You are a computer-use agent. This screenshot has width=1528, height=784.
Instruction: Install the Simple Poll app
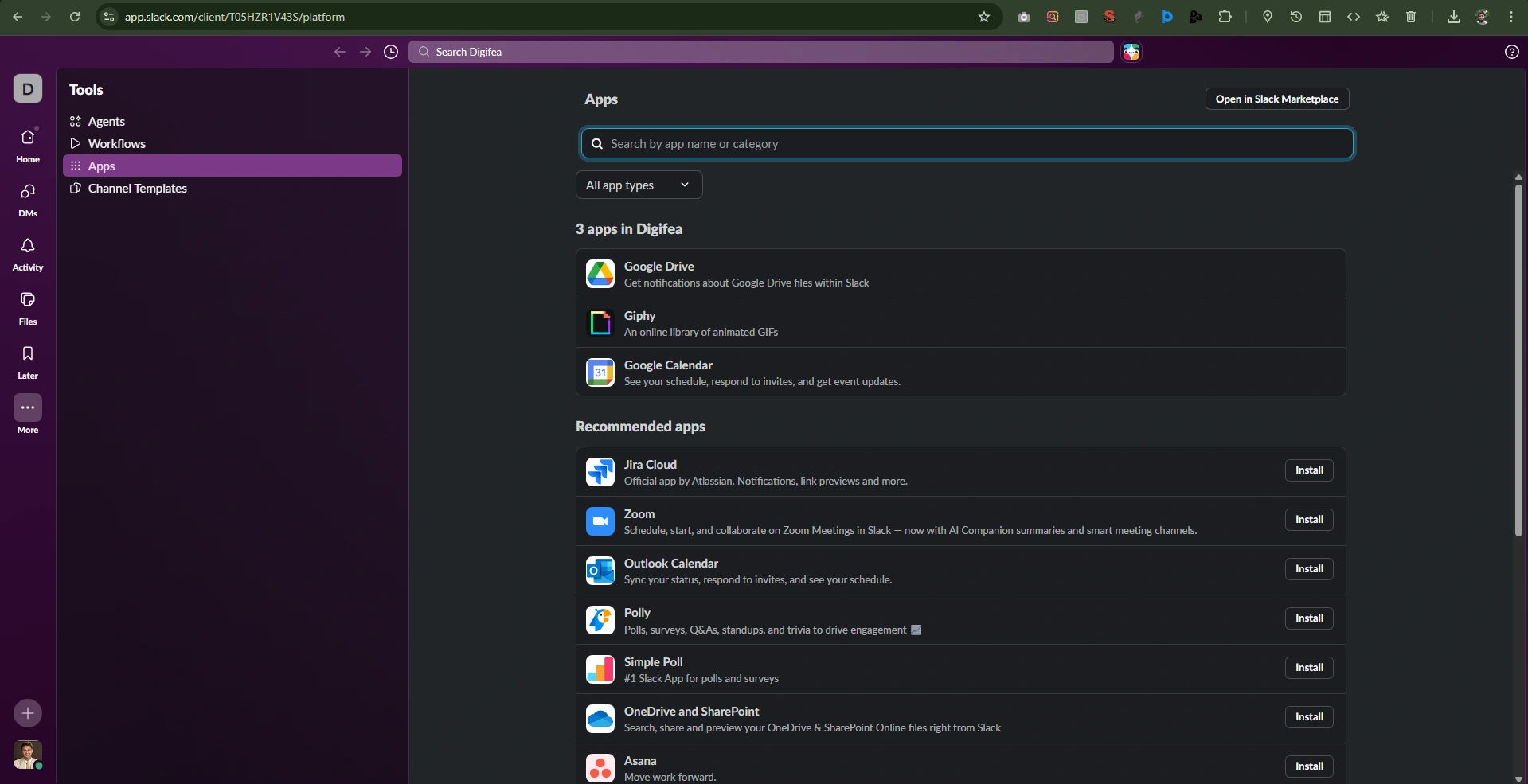coord(1309,668)
